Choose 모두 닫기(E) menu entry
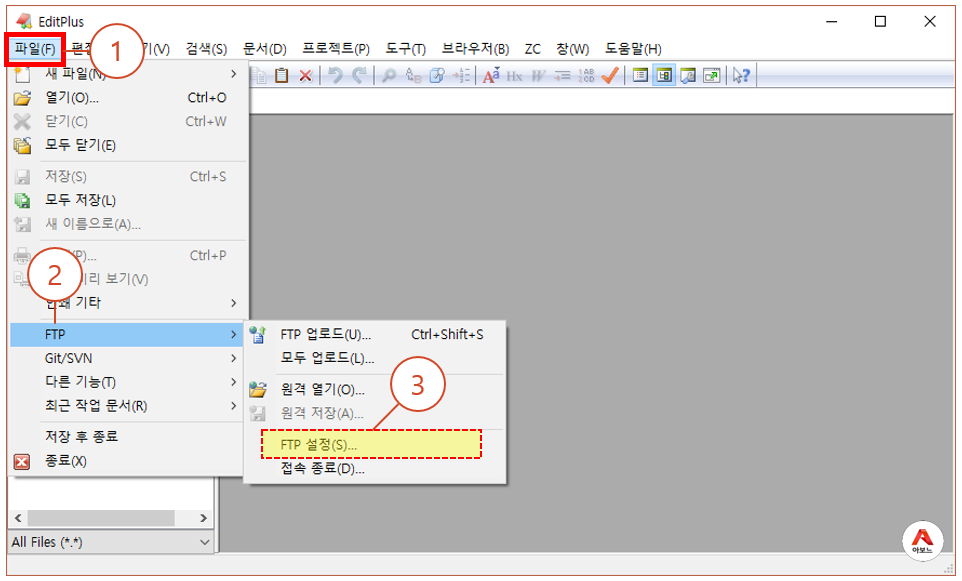Image resolution: width=962 pixels, height=581 pixels. (x=128, y=145)
